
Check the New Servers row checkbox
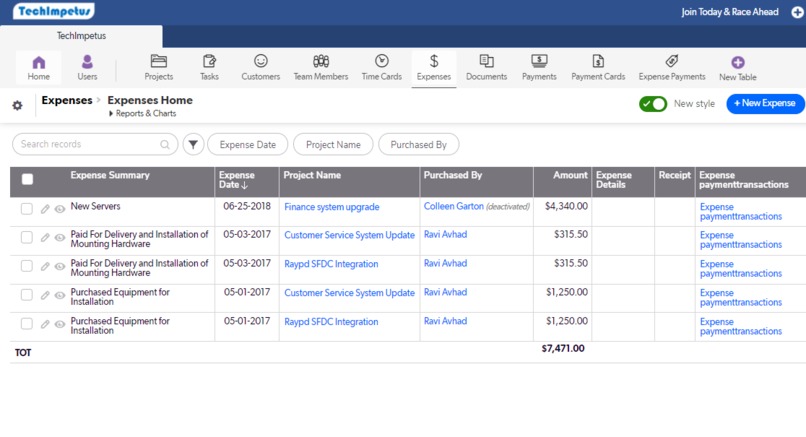pos(27,209)
